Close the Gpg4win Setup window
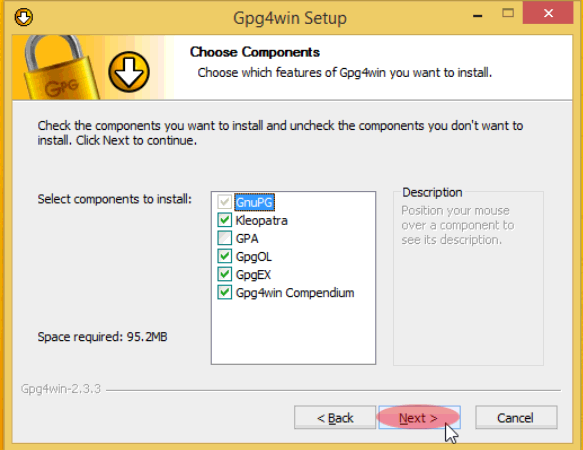Screen dimensions: 583x450 548,13
